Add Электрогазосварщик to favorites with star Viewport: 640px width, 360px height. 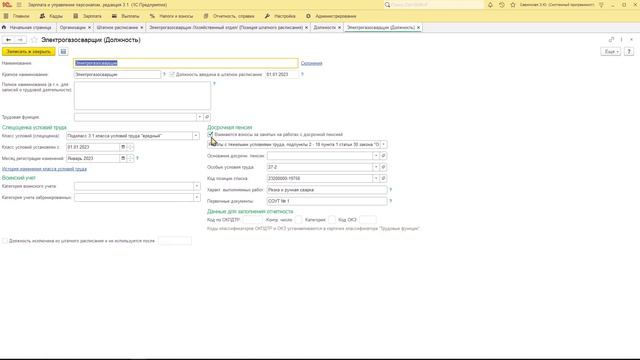(x=34, y=40)
